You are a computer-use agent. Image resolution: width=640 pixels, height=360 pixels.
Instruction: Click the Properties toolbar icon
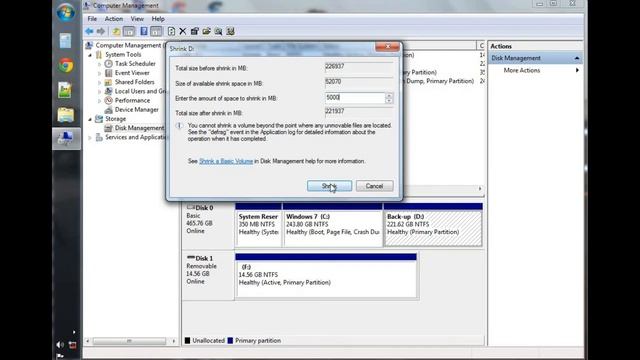click(195, 31)
